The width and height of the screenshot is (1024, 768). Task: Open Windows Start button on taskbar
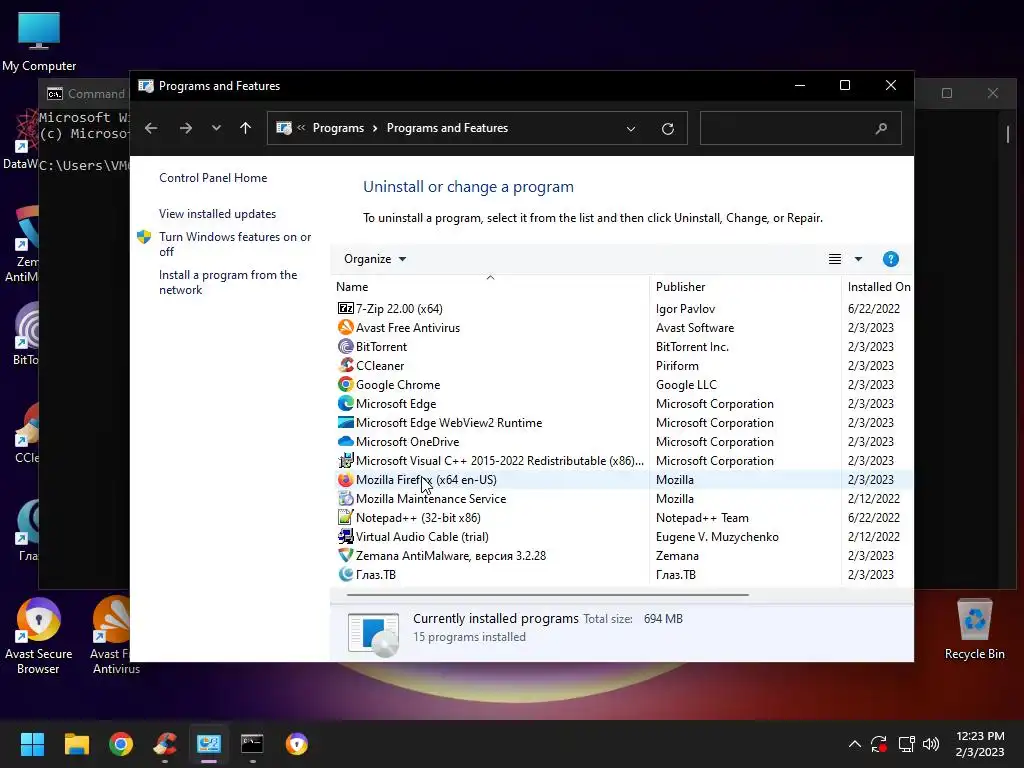click(x=32, y=744)
